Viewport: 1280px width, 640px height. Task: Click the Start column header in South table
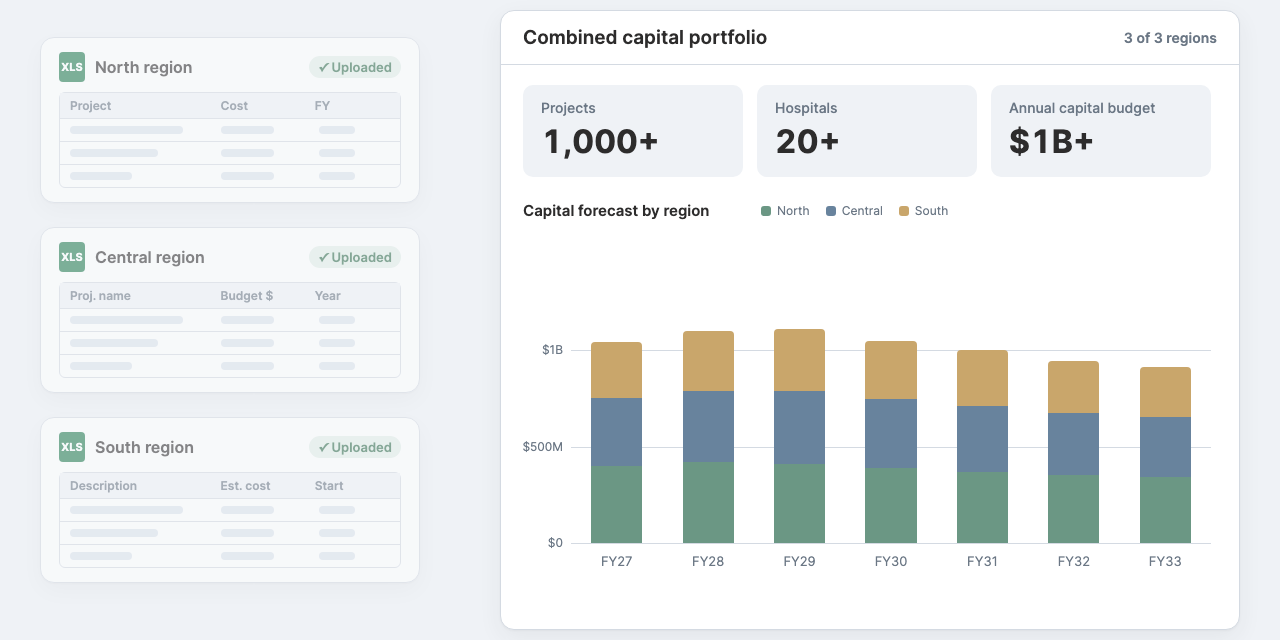pos(328,486)
